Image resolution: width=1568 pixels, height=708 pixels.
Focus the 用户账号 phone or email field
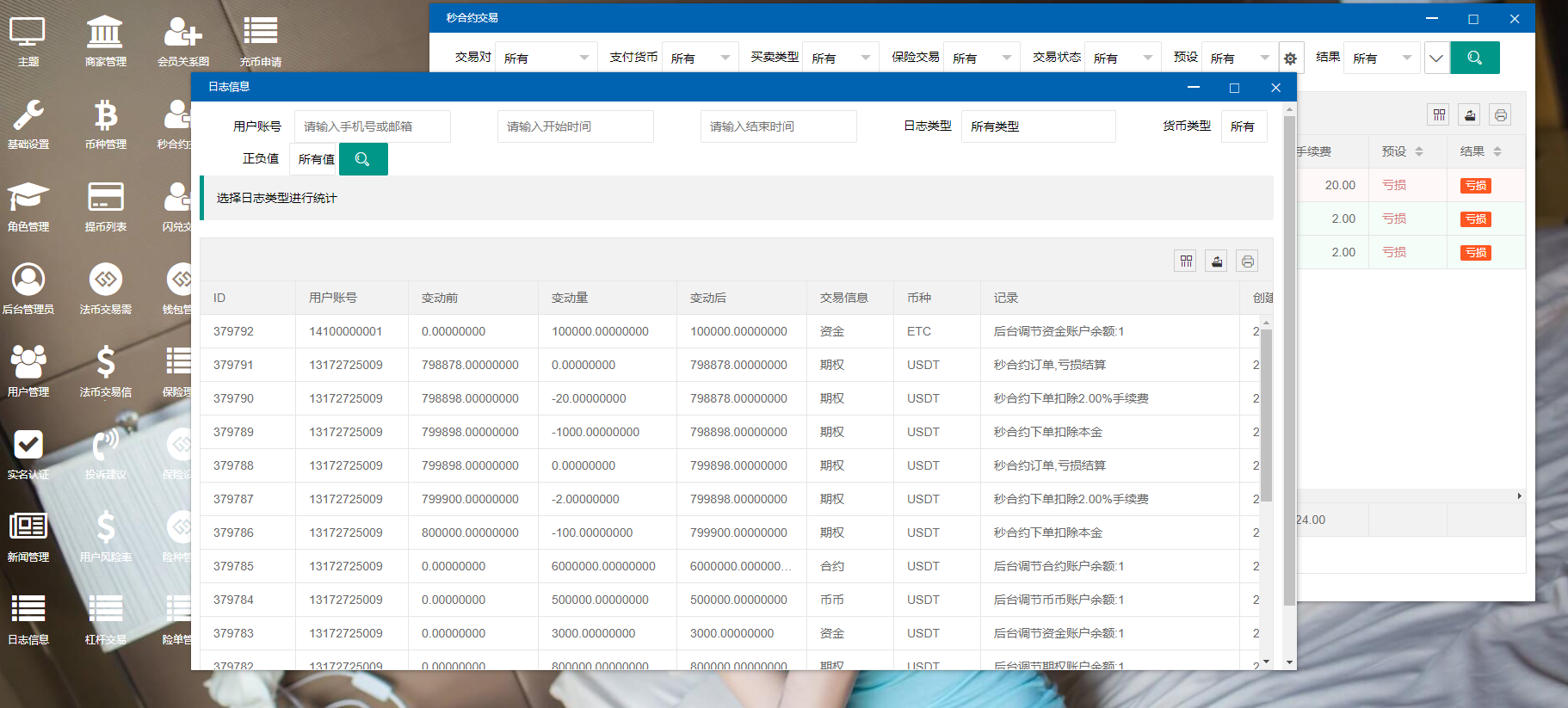point(372,126)
